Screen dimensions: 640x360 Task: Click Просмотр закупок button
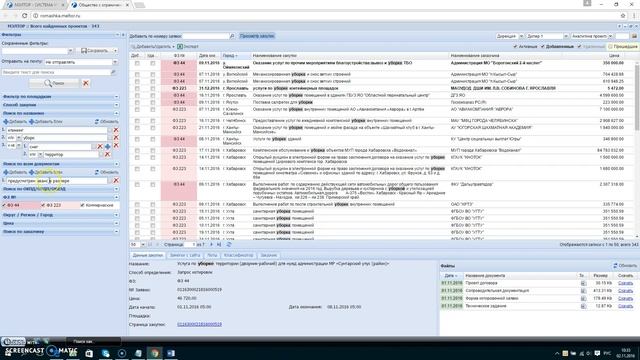(257, 36)
